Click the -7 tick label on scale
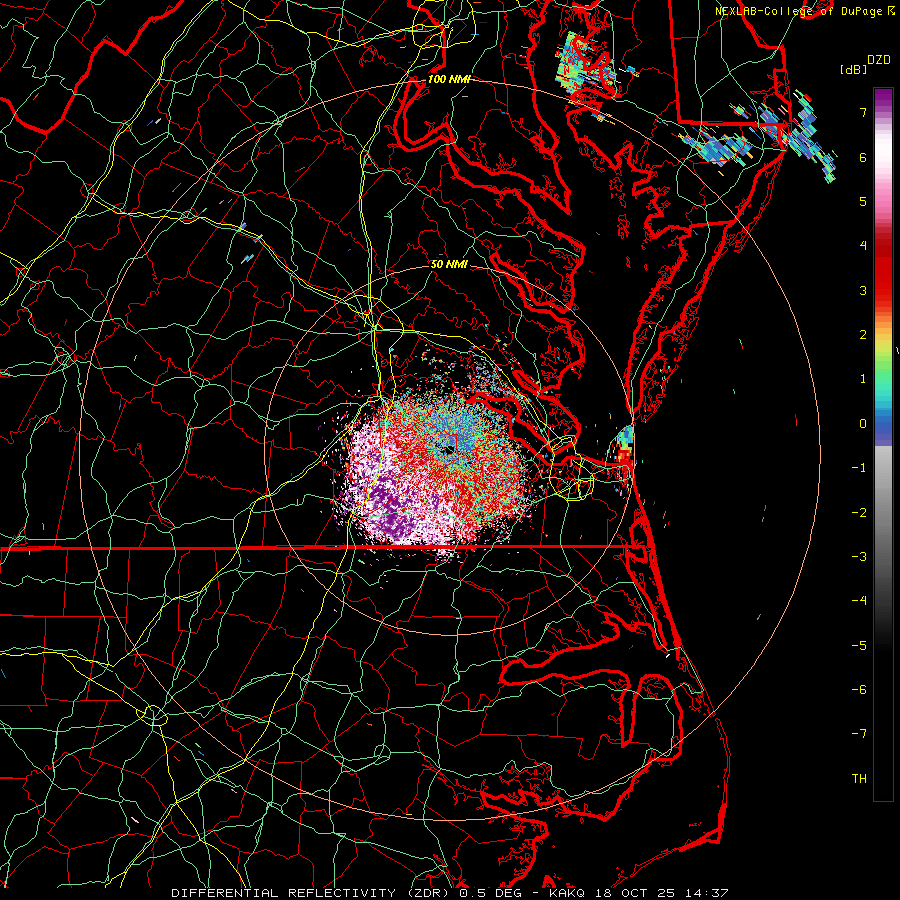Viewport: 900px width, 900px height. (859, 734)
